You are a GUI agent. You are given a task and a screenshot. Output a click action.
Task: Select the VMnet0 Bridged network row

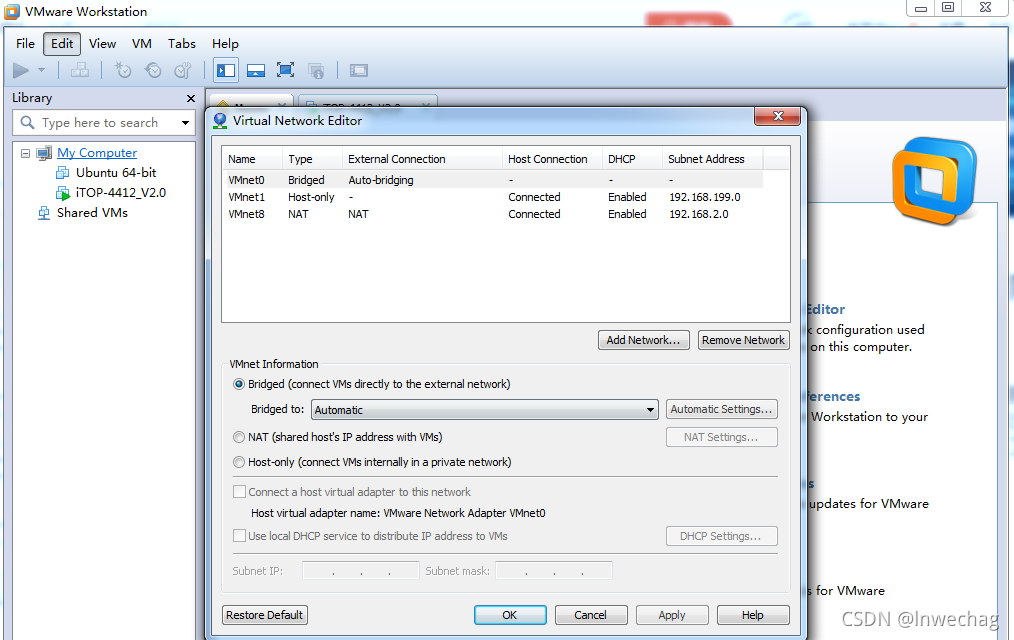click(x=493, y=180)
